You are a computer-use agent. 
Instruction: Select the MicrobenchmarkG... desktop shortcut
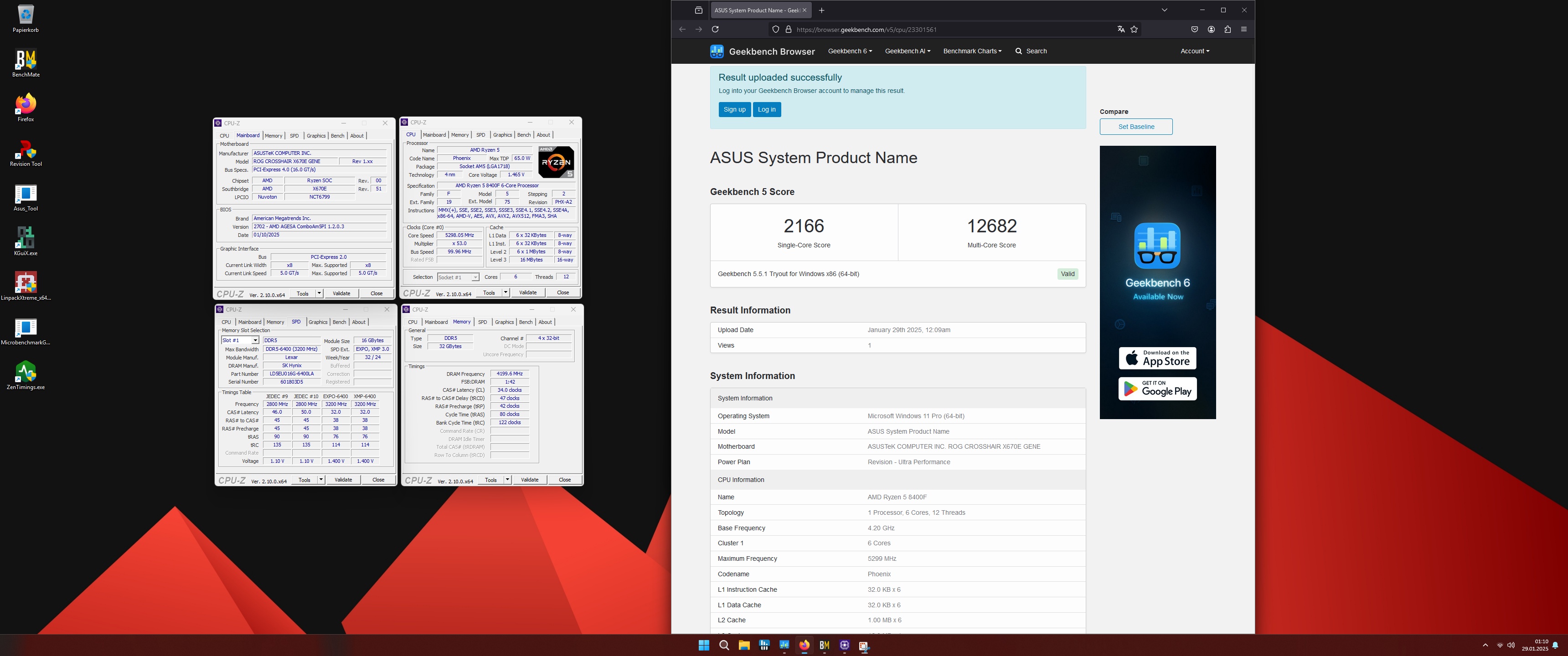(x=26, y=331)
